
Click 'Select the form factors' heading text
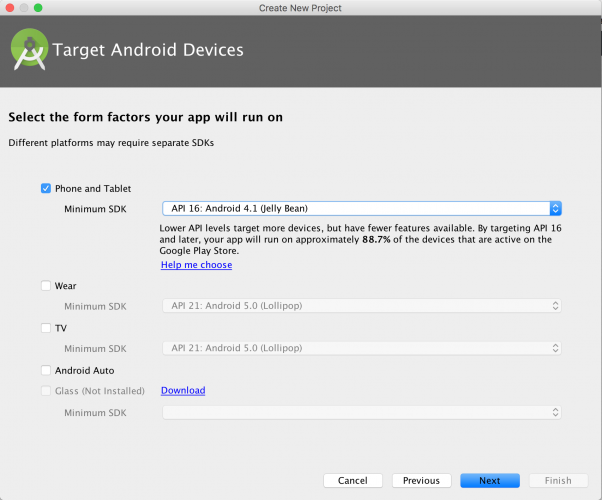[x=146, y=117]
